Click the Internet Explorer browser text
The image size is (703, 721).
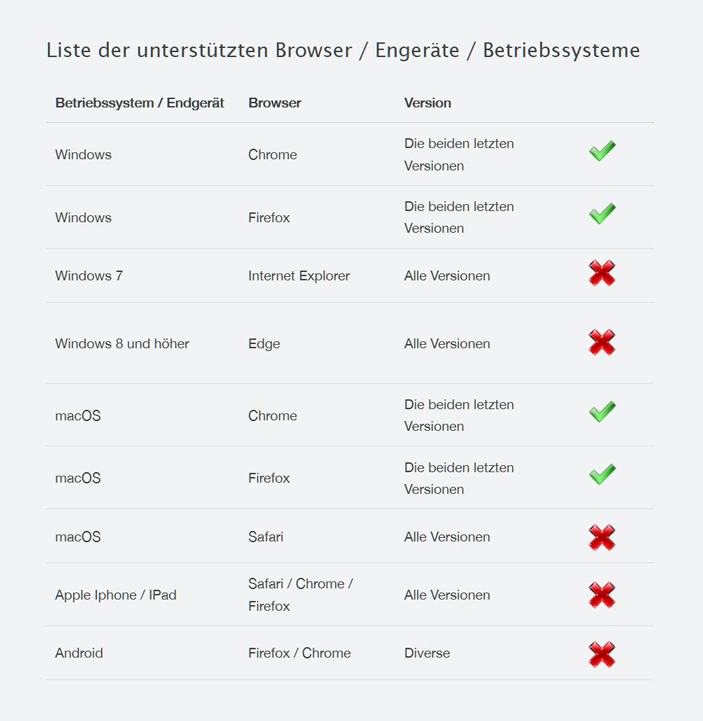pyautogui.click(x=299, y=276)
